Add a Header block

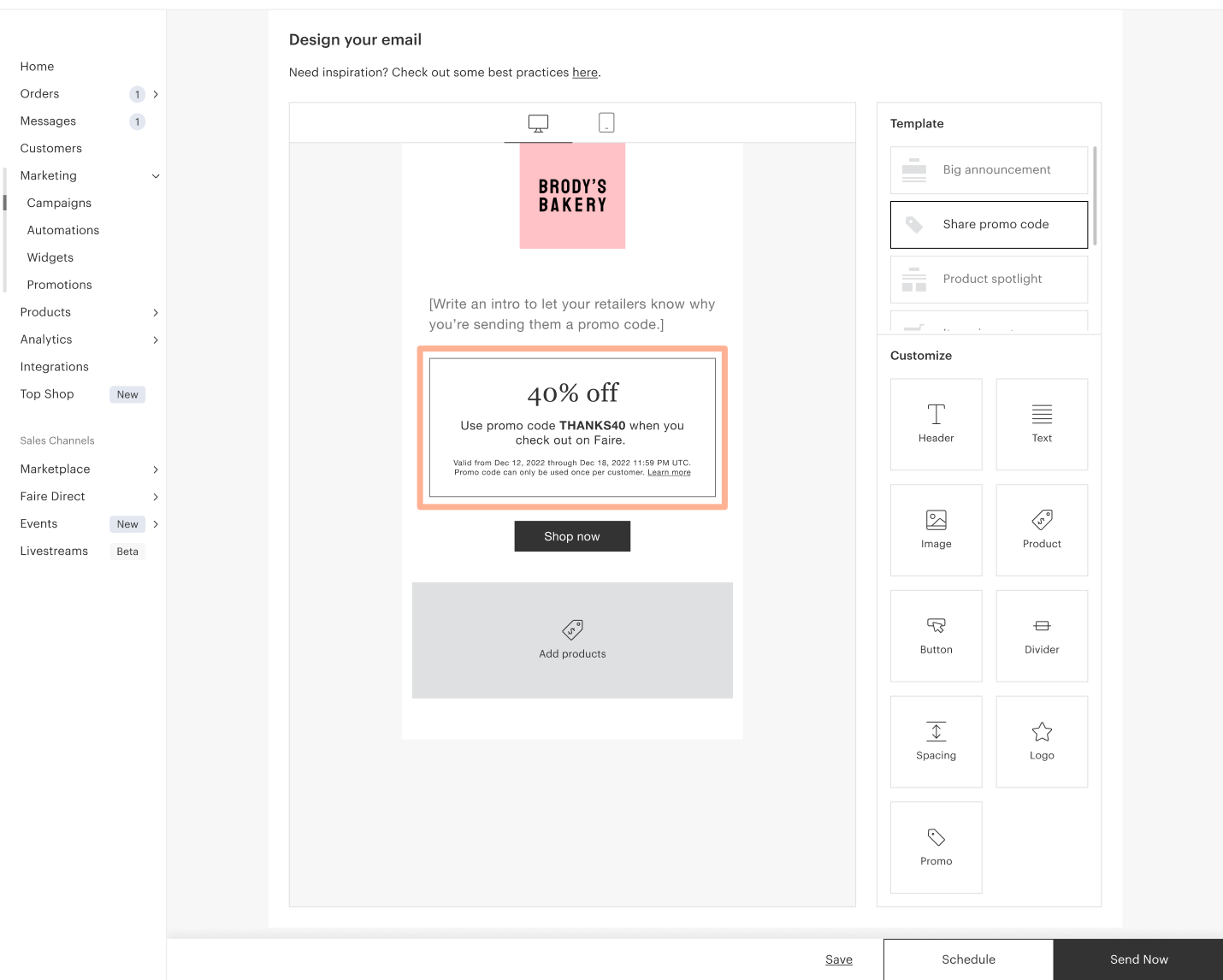point(936,424)
